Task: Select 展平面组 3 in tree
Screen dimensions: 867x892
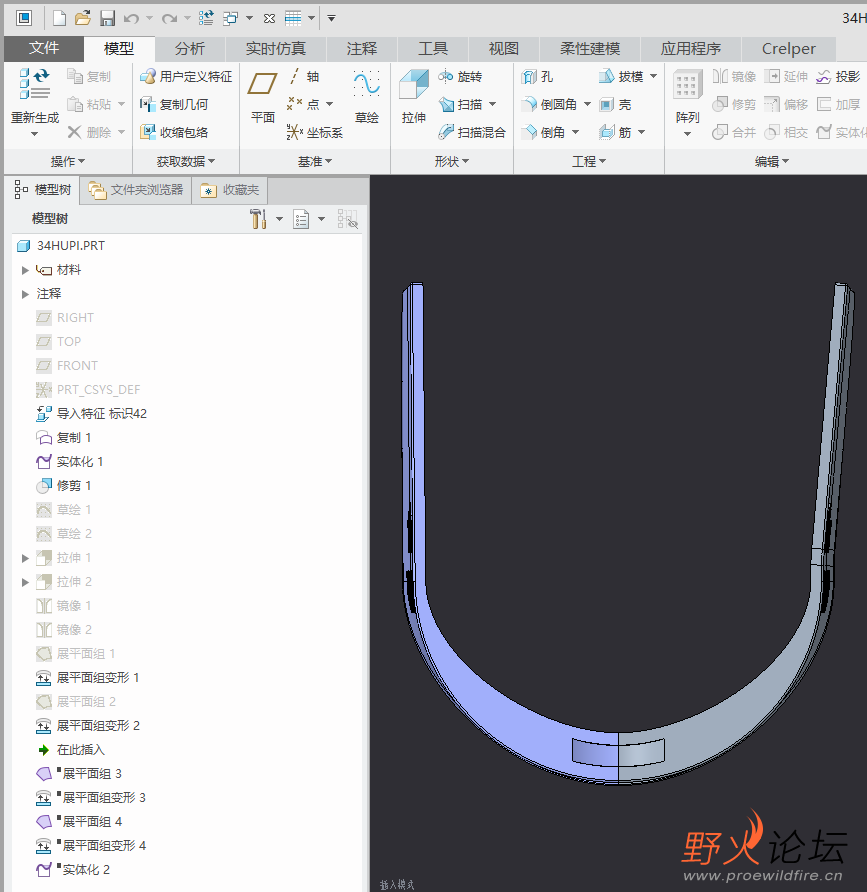Action: [x=79, y=774]
